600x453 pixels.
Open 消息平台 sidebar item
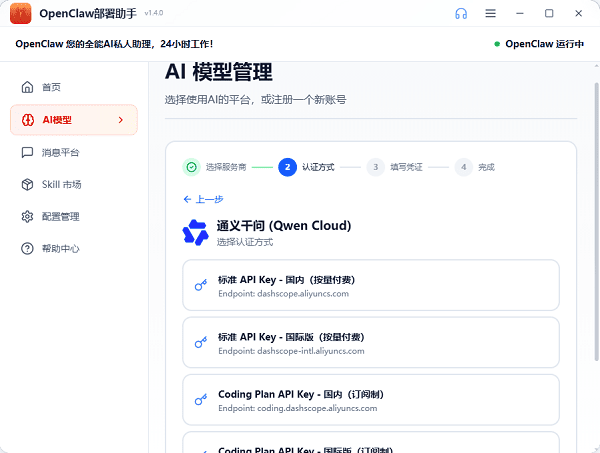click(x=74, y=152)
